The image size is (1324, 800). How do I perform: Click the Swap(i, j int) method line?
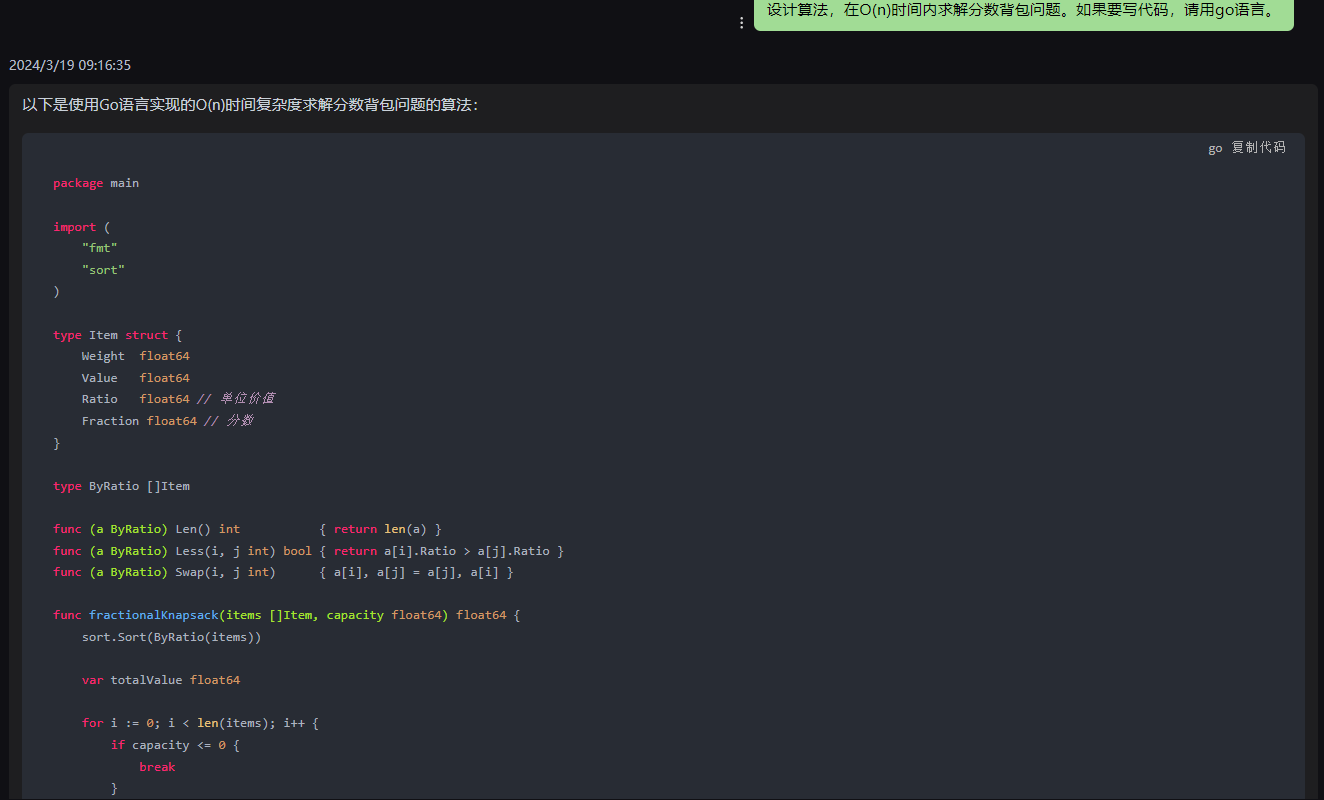pos(283,572)
